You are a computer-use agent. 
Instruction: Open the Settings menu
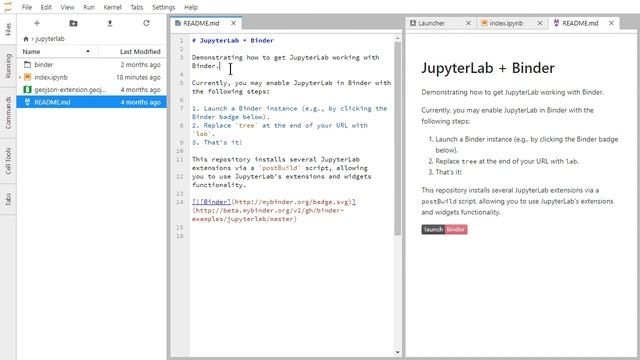pyautogui.click(x=163, y=7)
